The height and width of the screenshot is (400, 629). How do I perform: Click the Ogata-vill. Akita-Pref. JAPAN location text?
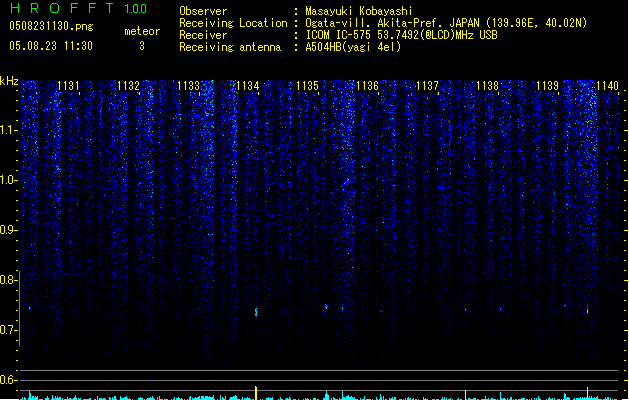446,23
